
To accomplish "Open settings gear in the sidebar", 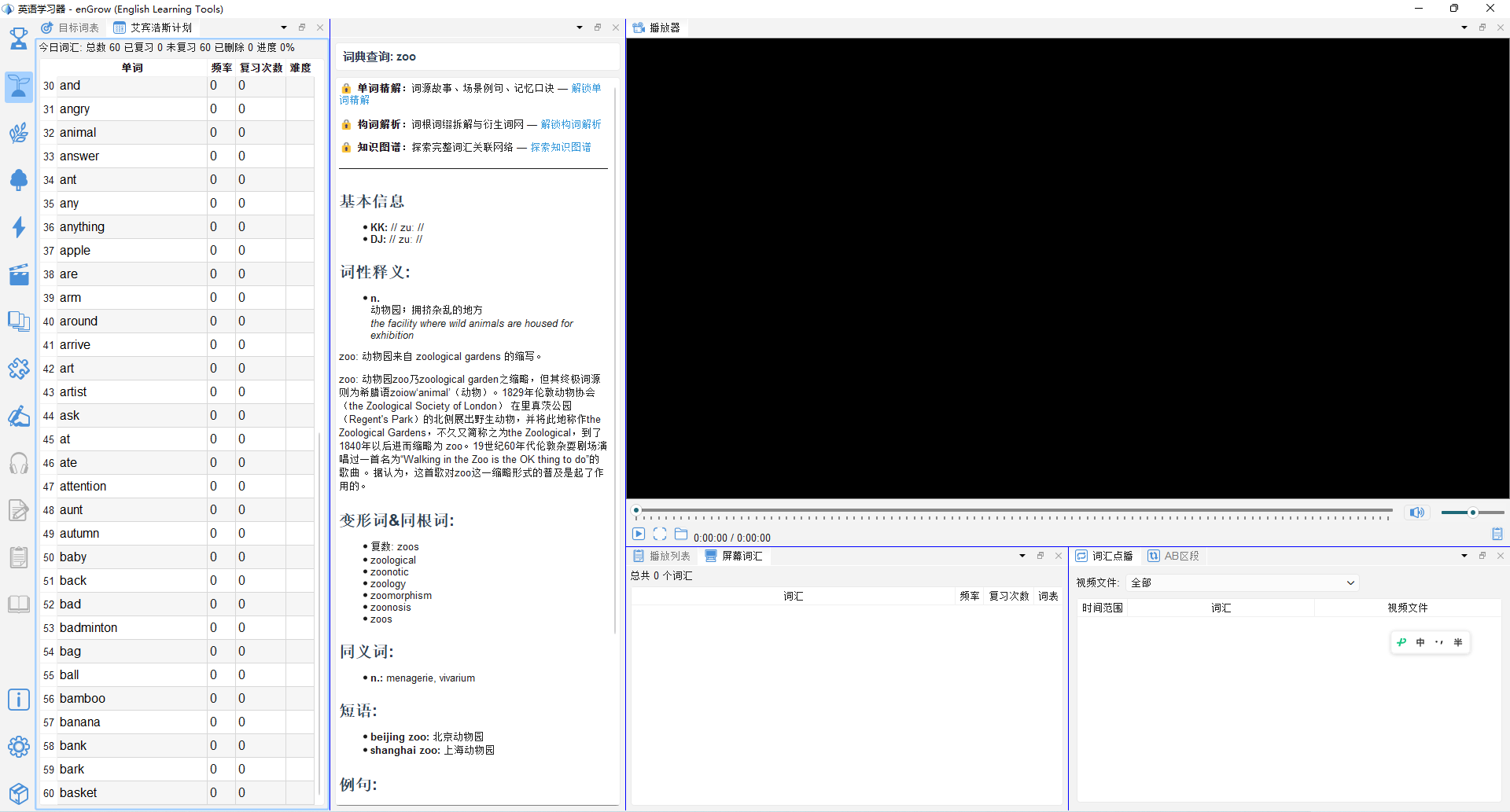I will tap(19, 747).
